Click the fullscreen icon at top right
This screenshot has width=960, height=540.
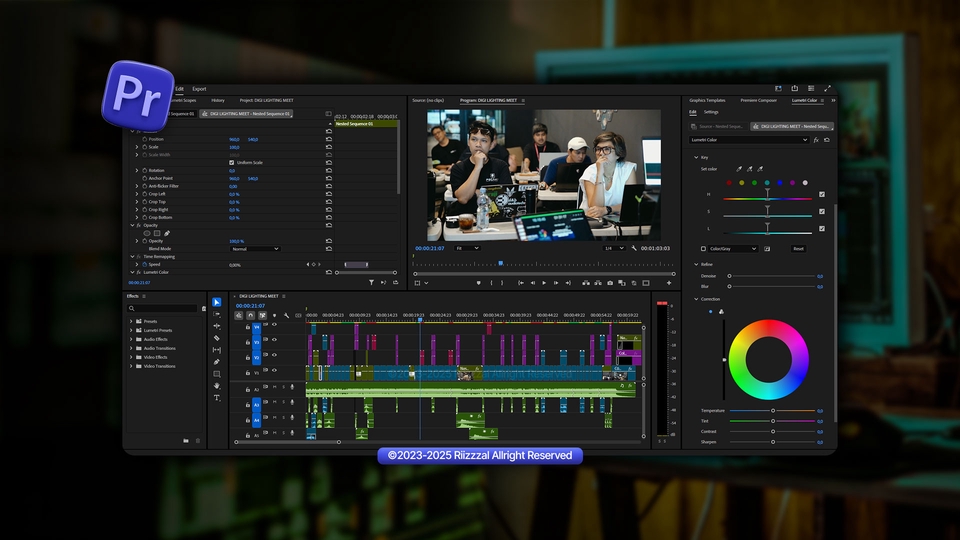pos(827,88)
